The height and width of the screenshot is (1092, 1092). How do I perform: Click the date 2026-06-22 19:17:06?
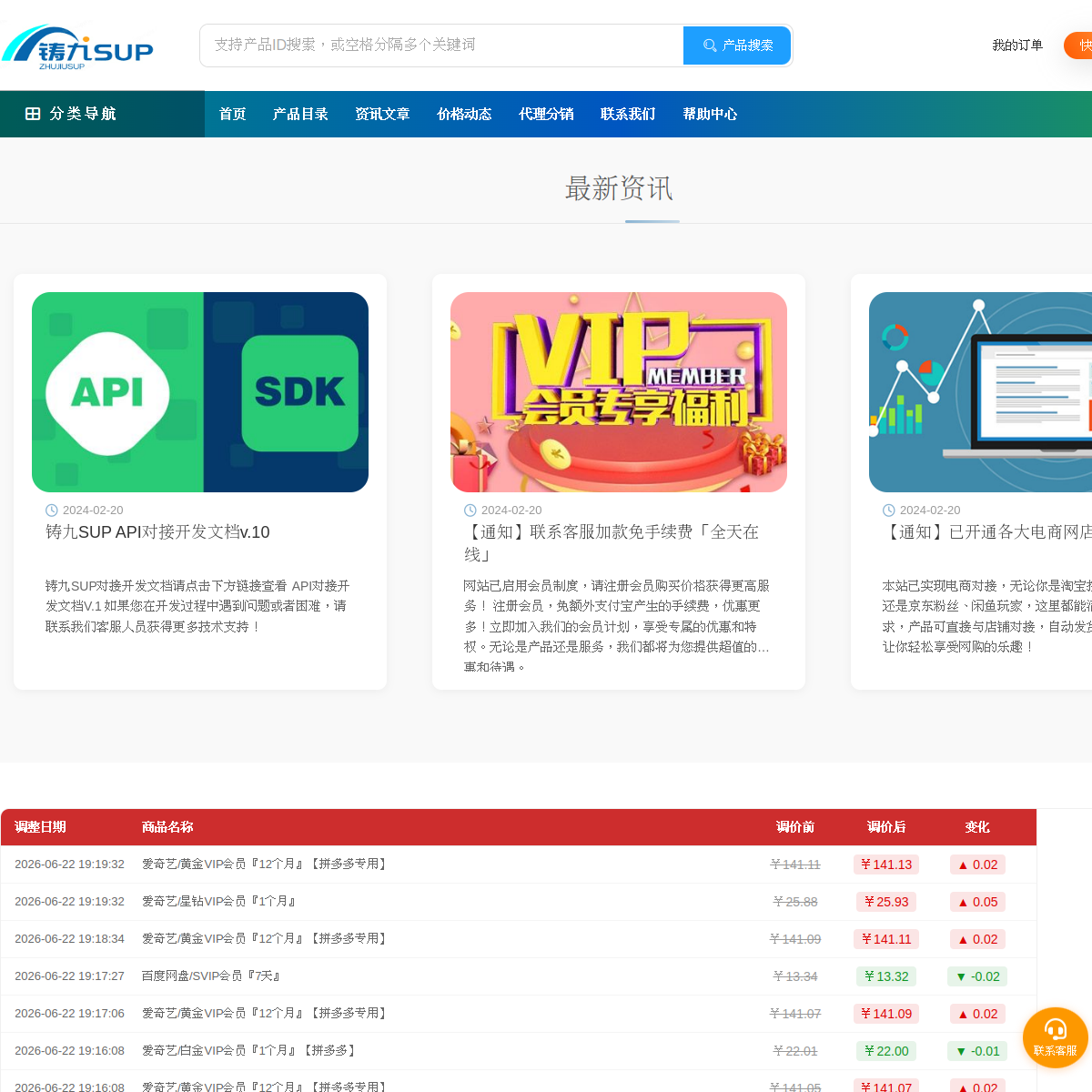tap(69, 1014)
